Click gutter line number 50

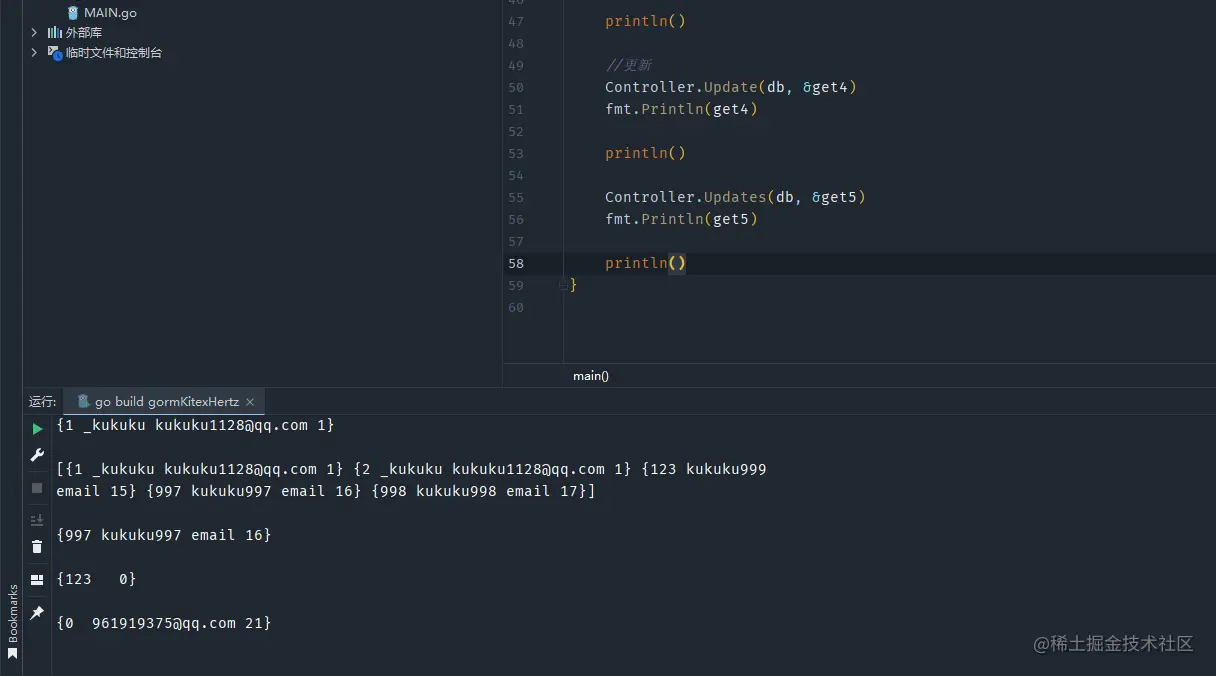tap(516, 88)
